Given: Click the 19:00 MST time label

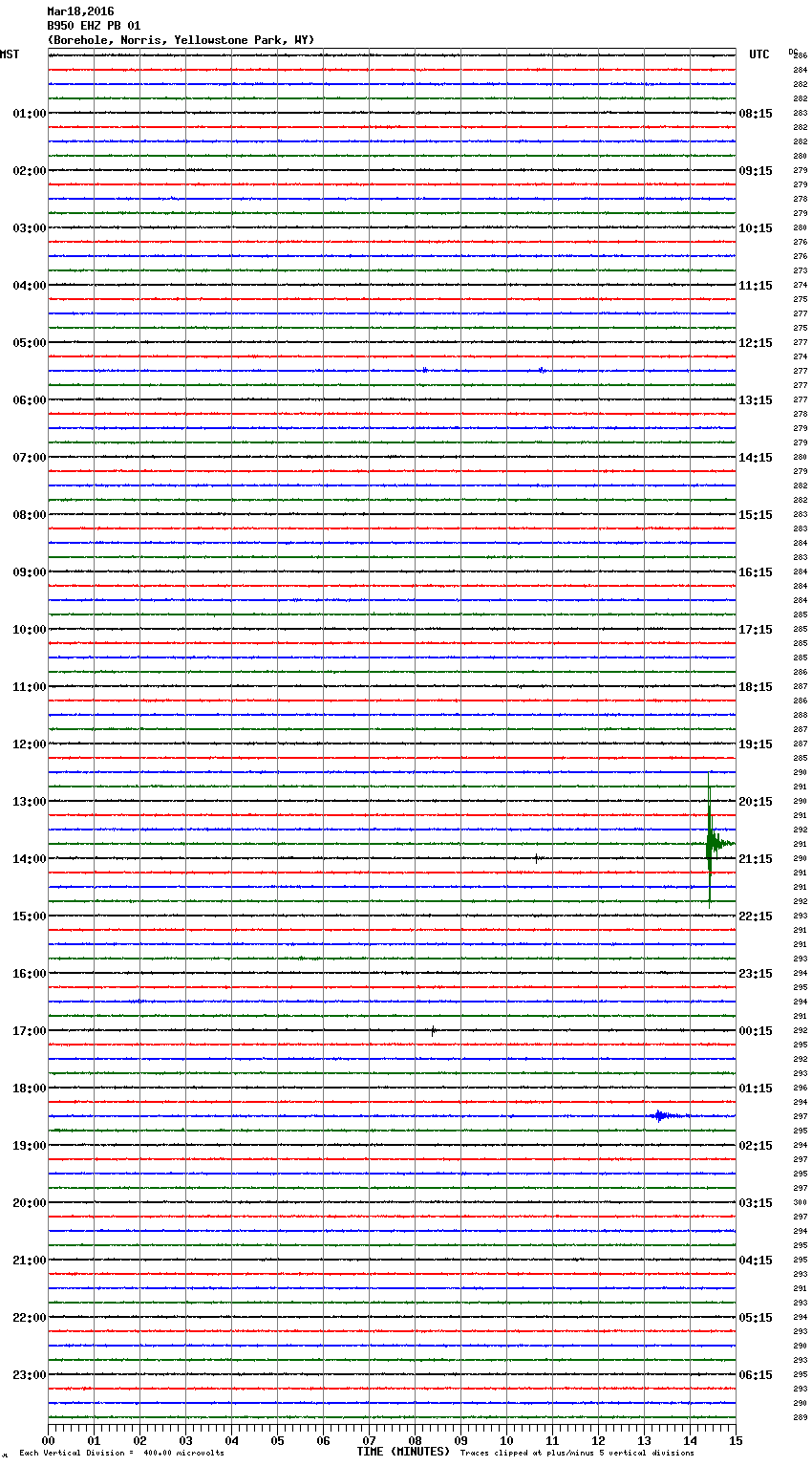Looking at the screenshot, I should tap(30, 1146).
